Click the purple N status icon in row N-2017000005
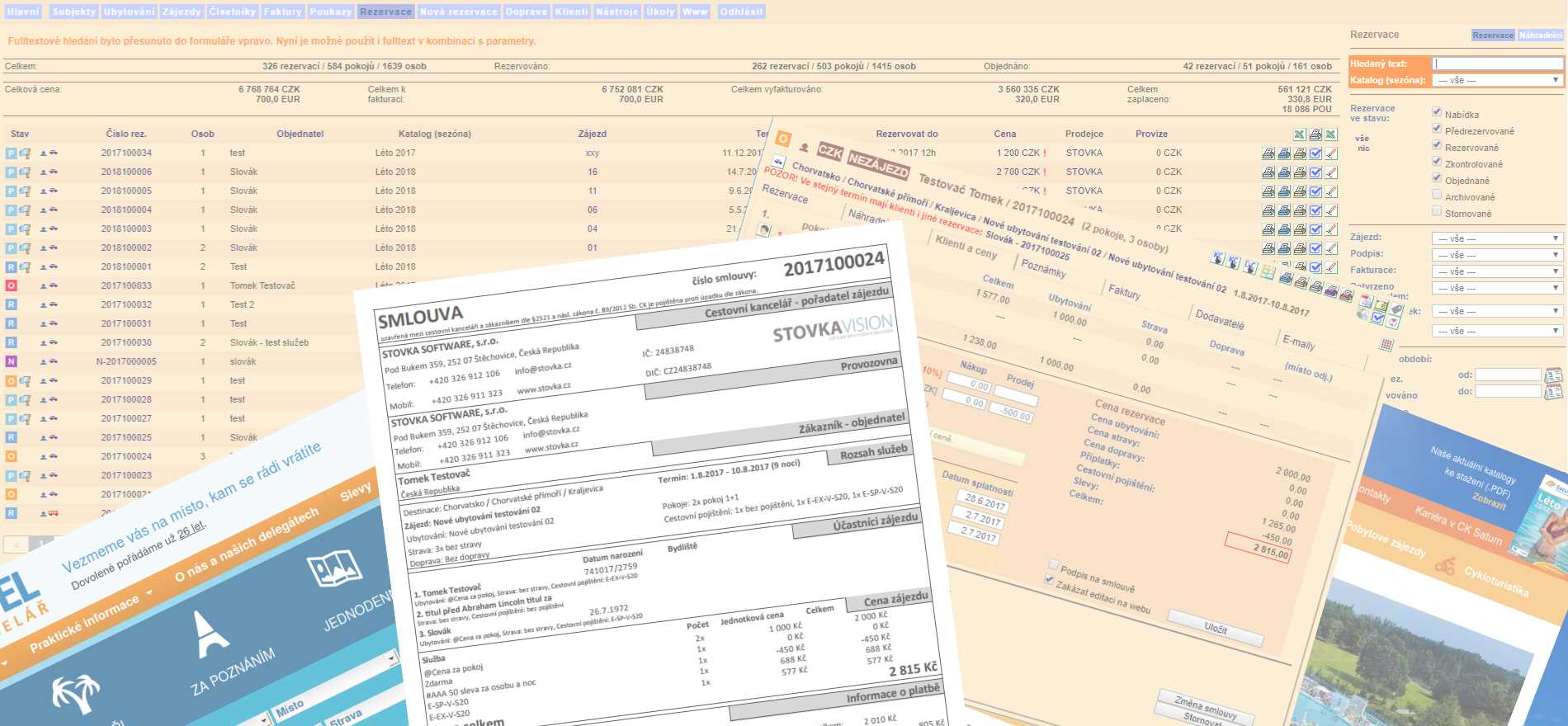Screen dimensions: 1568x726 click(11, 362)
